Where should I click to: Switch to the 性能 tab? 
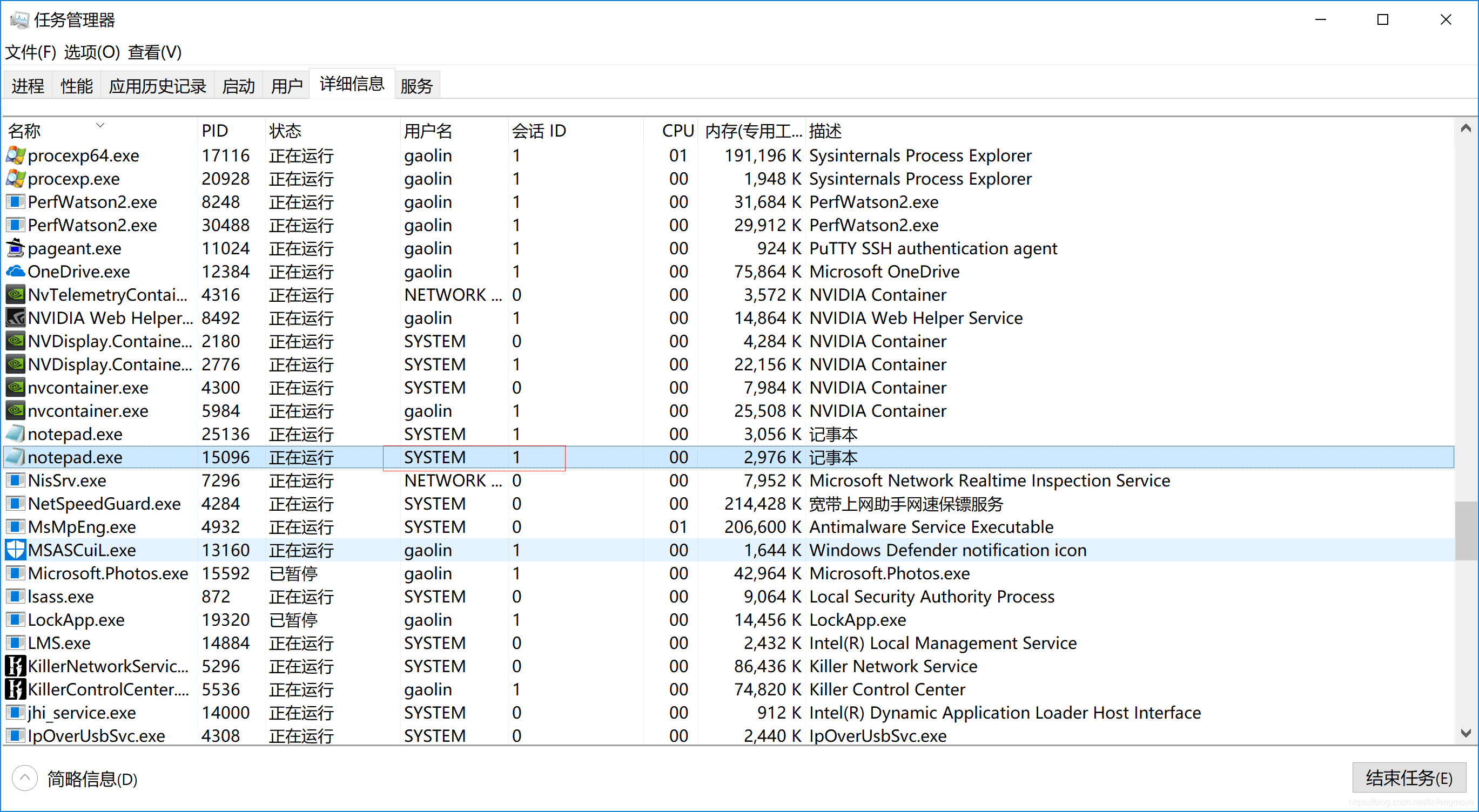coord(76,86)
